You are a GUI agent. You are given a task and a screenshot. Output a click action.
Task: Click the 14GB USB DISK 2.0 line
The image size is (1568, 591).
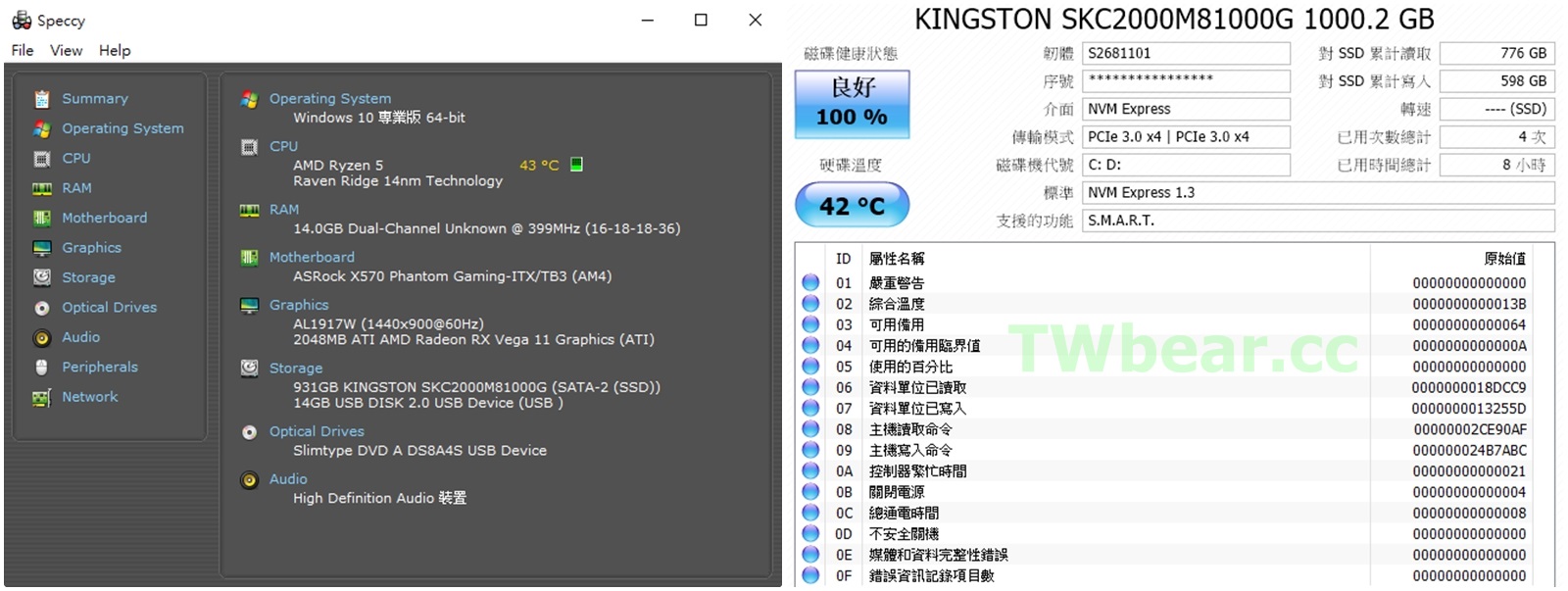(x=427, y=403)
